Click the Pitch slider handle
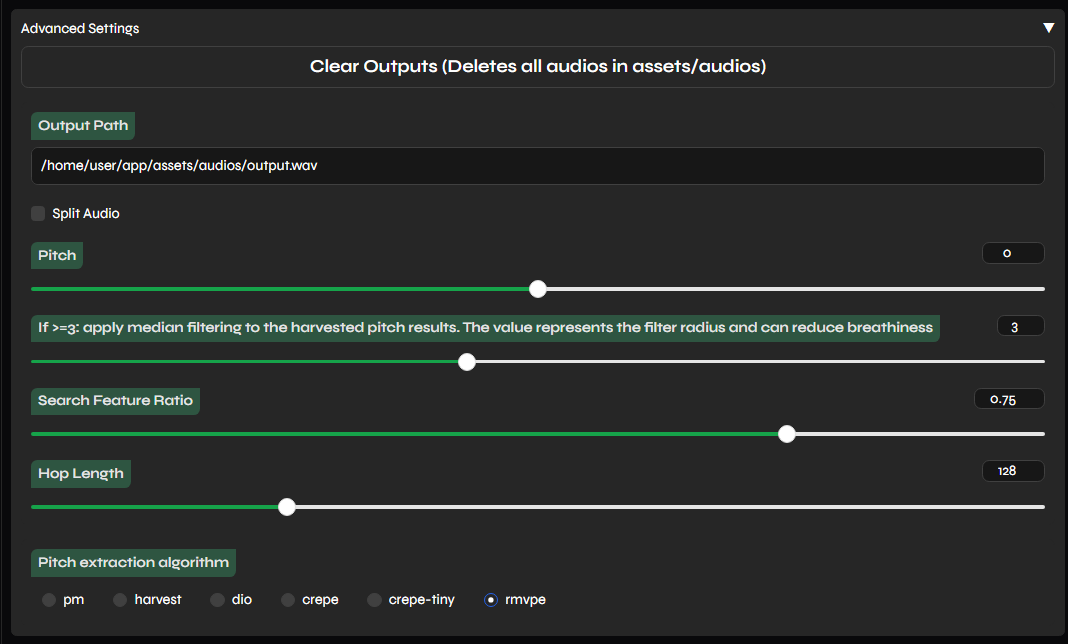The image size is (1068, 644). [538, 289]
